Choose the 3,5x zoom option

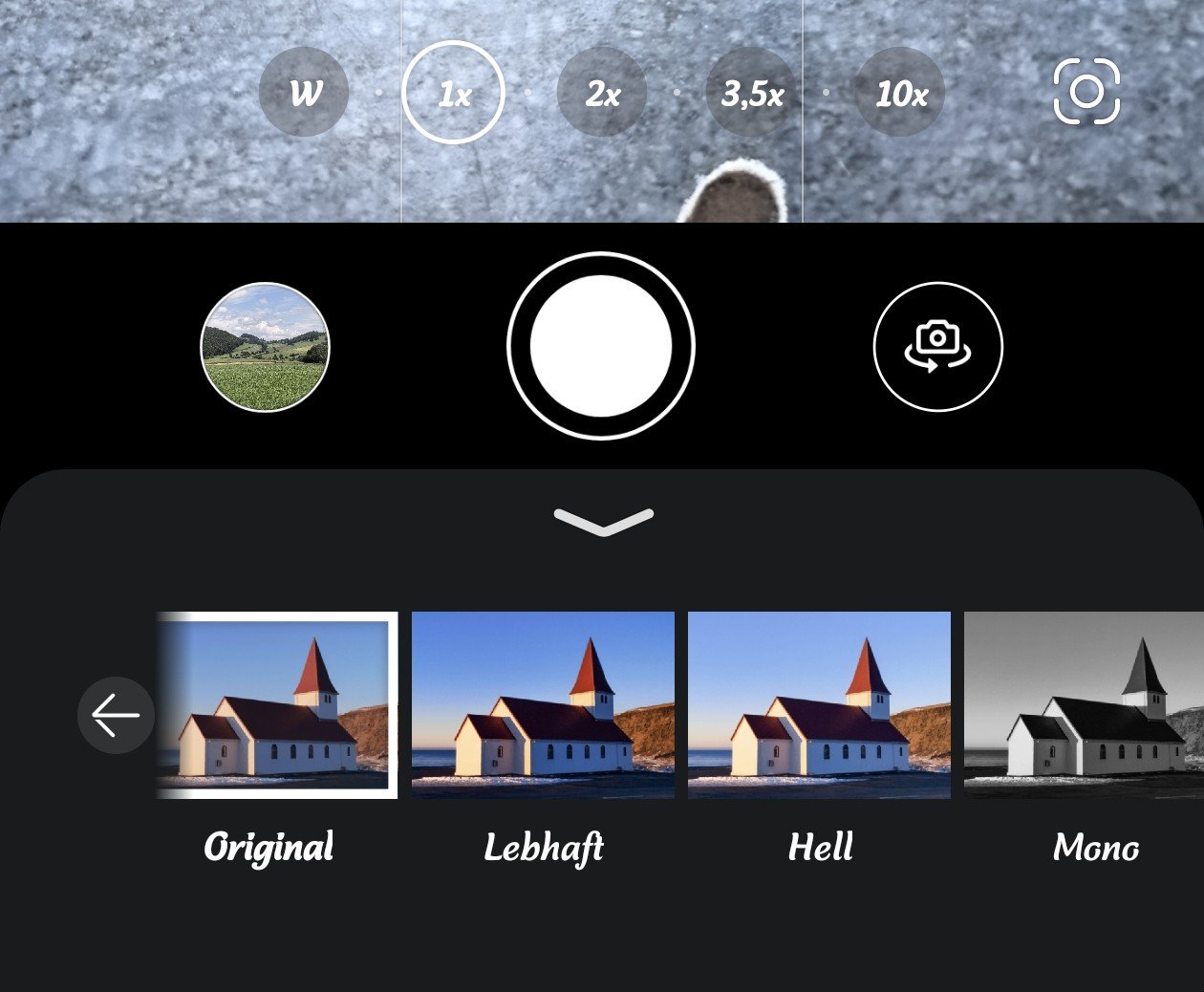752,93
